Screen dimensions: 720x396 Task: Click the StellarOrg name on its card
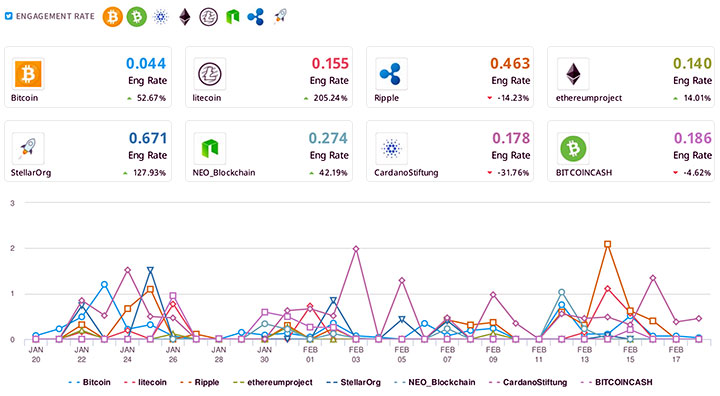(31, 173)
